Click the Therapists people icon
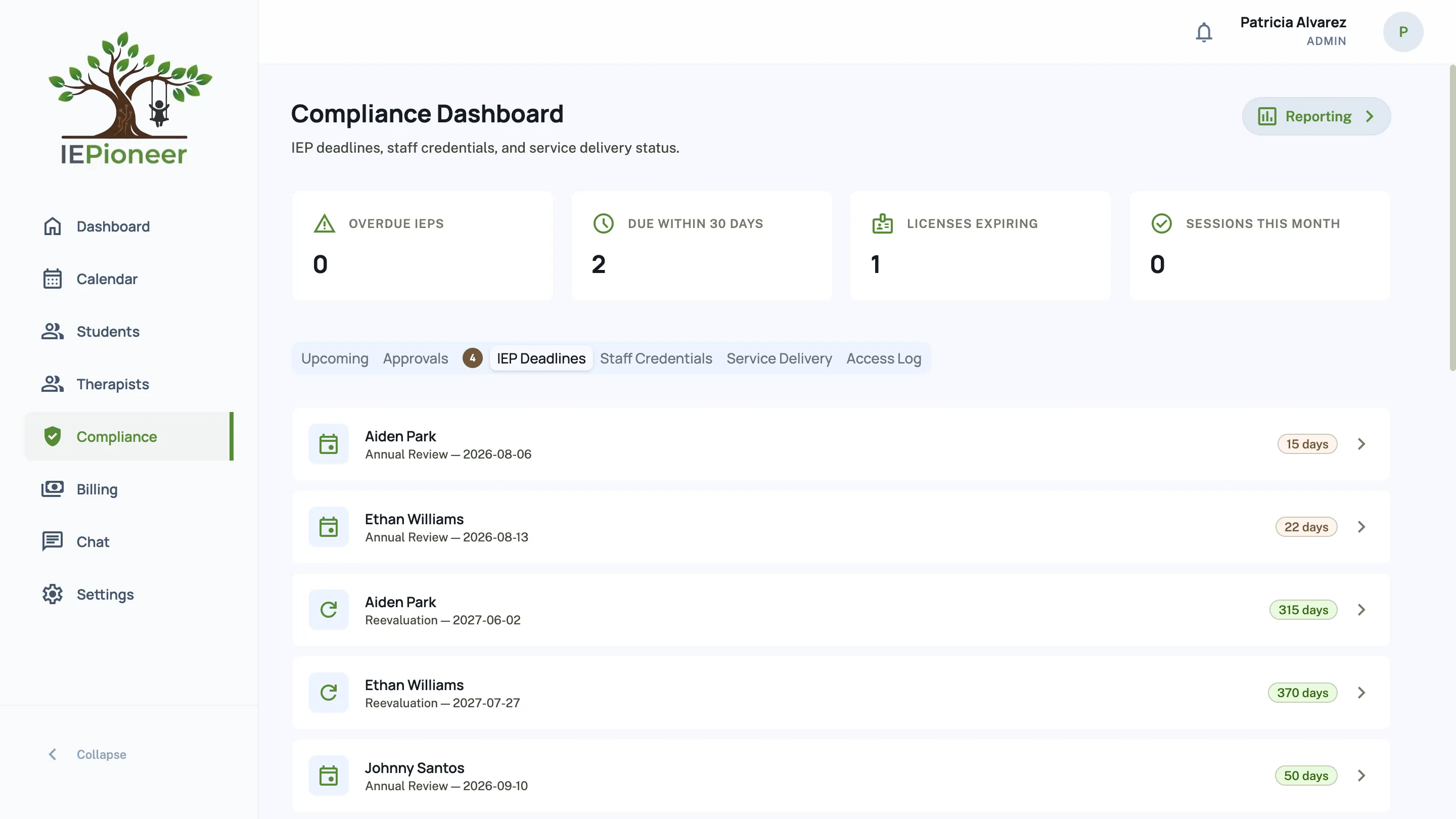The width and height of the screenshot is (1456, 819). pyautogui.click(x=53, y=384)
